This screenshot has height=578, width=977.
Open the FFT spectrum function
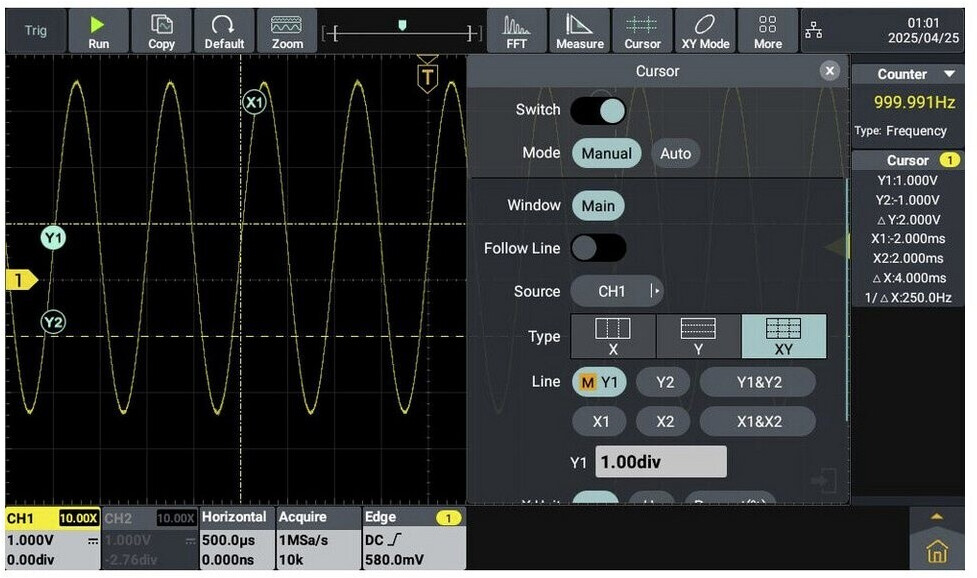(x=516, y=31)
